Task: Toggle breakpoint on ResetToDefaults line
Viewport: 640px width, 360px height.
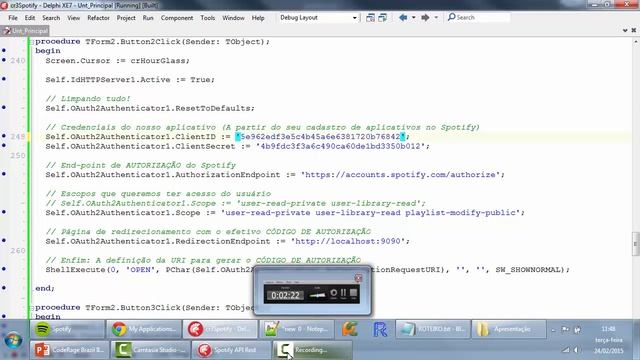Action: point(4,107)
